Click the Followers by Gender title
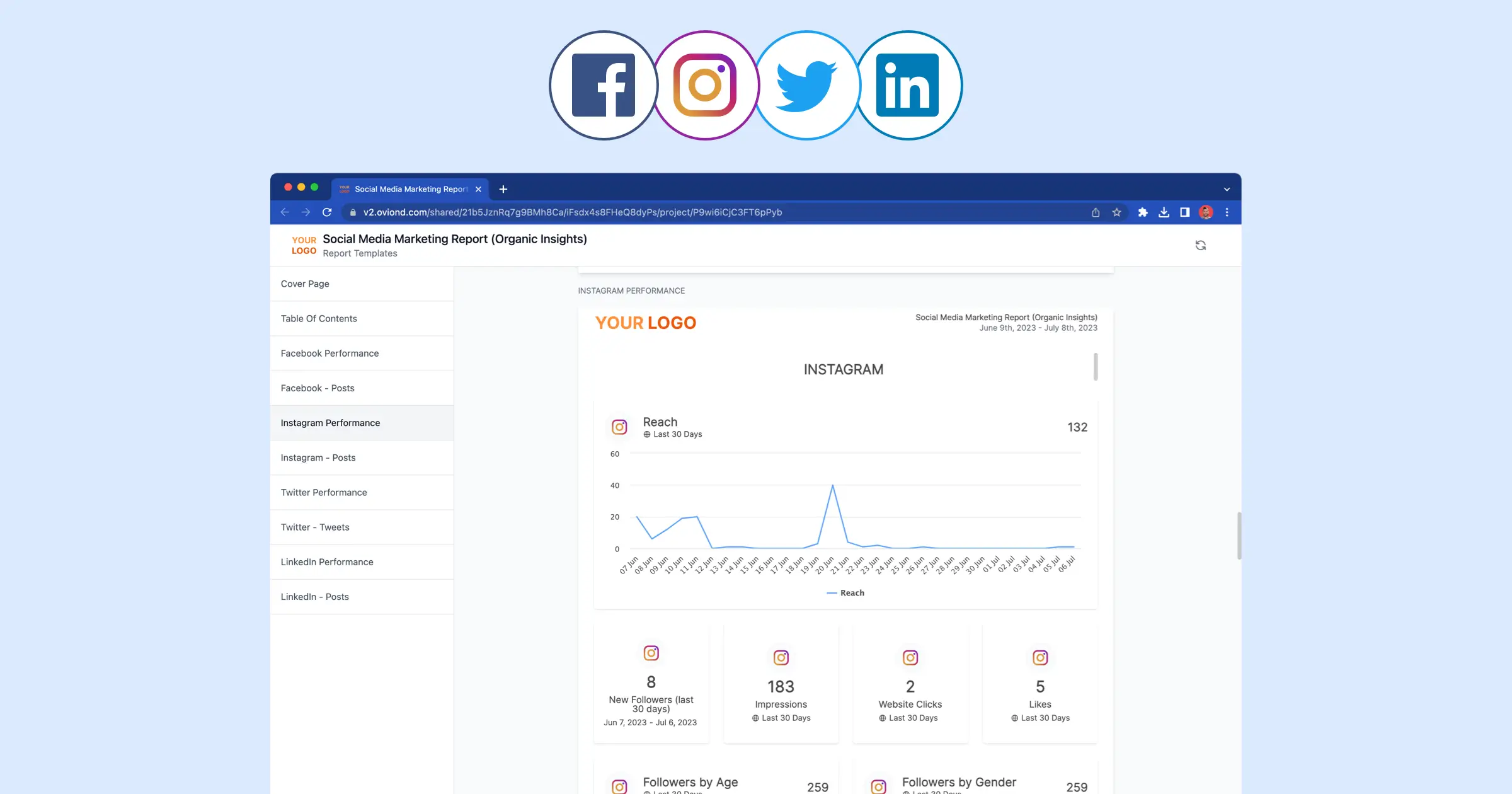 click(x=959, y=782)
